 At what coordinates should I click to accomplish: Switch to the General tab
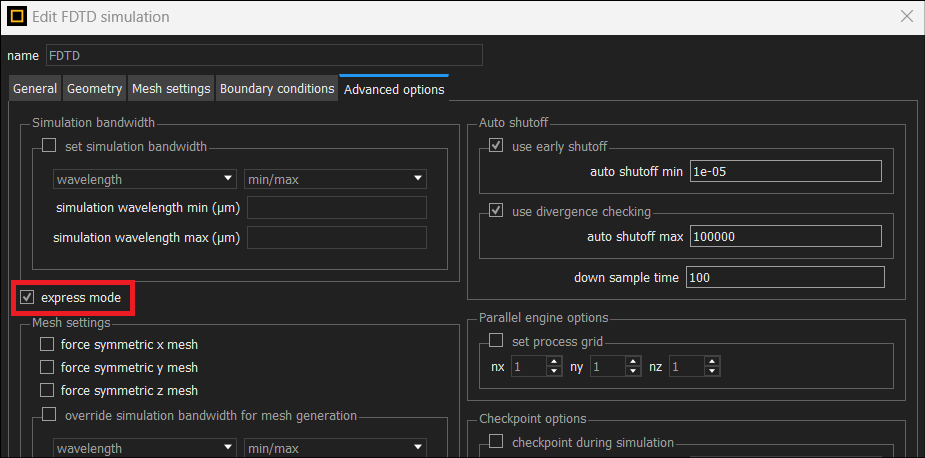click(x=35, y=89)
